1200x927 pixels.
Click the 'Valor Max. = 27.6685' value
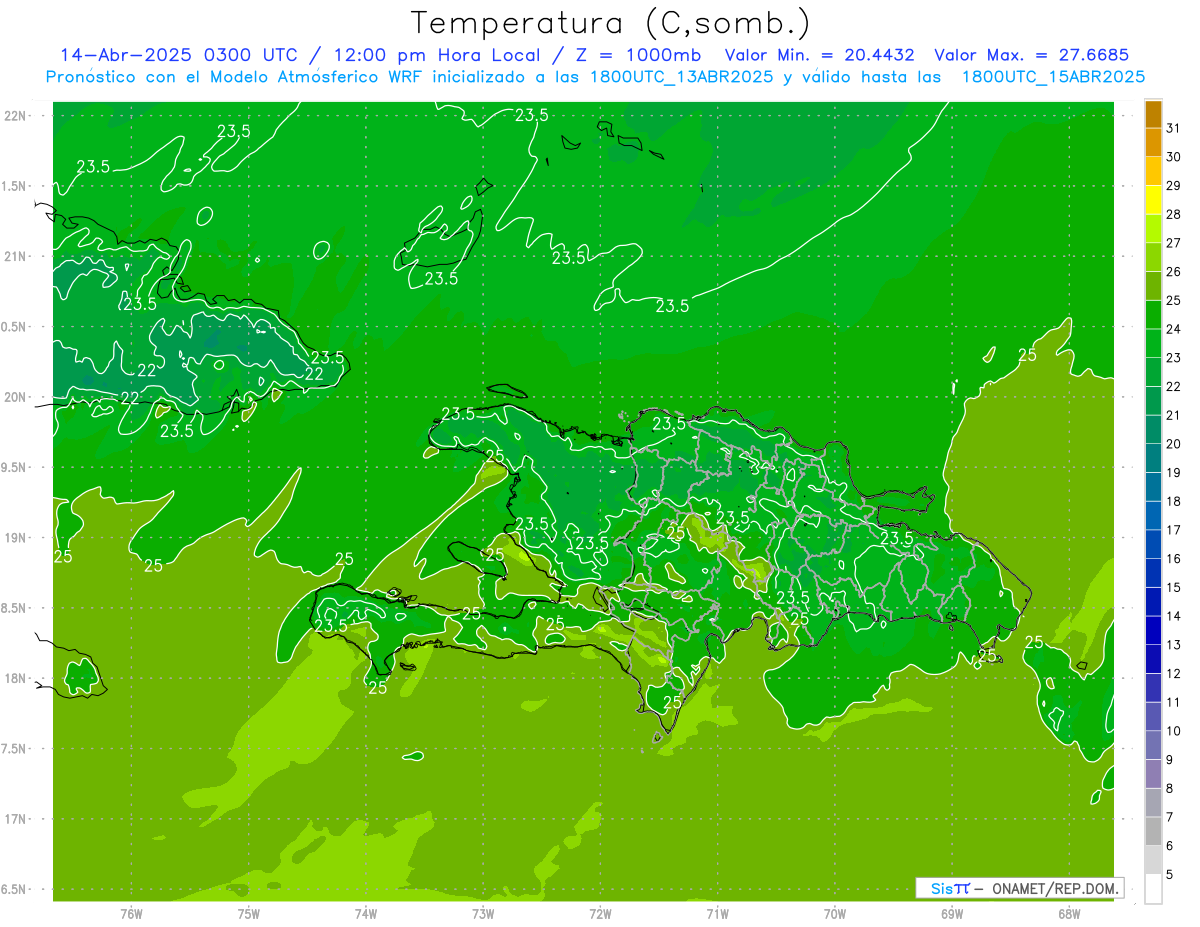tap(1032, 55)
